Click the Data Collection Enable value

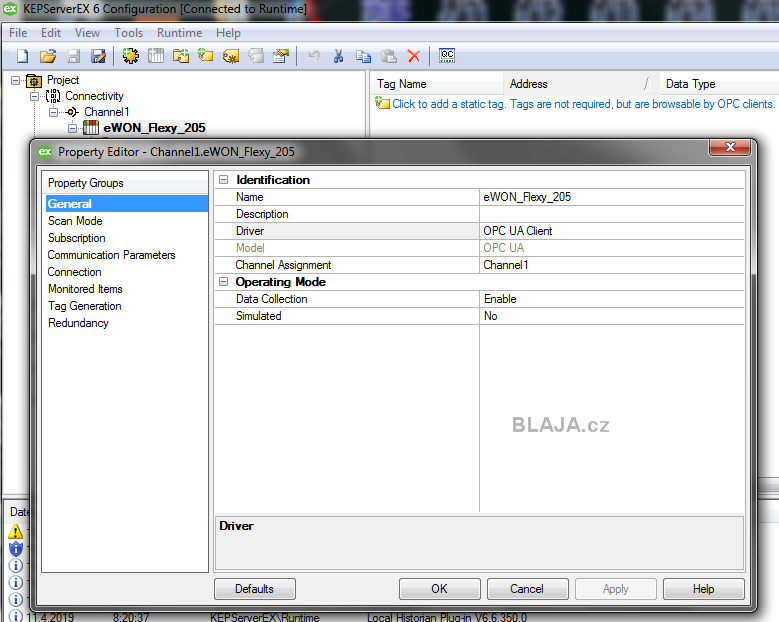coord(612,299)
